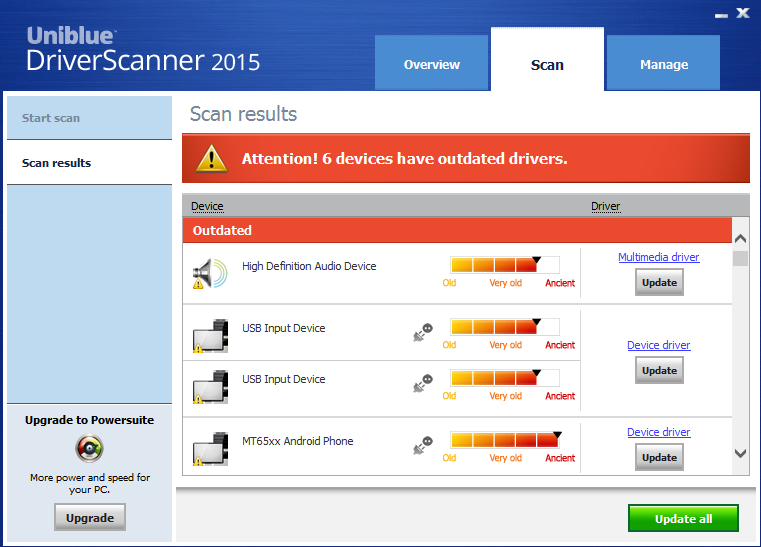The image size is (761, 547).
Task: Minimize the DriverScanner window
Action: [721, 15]
